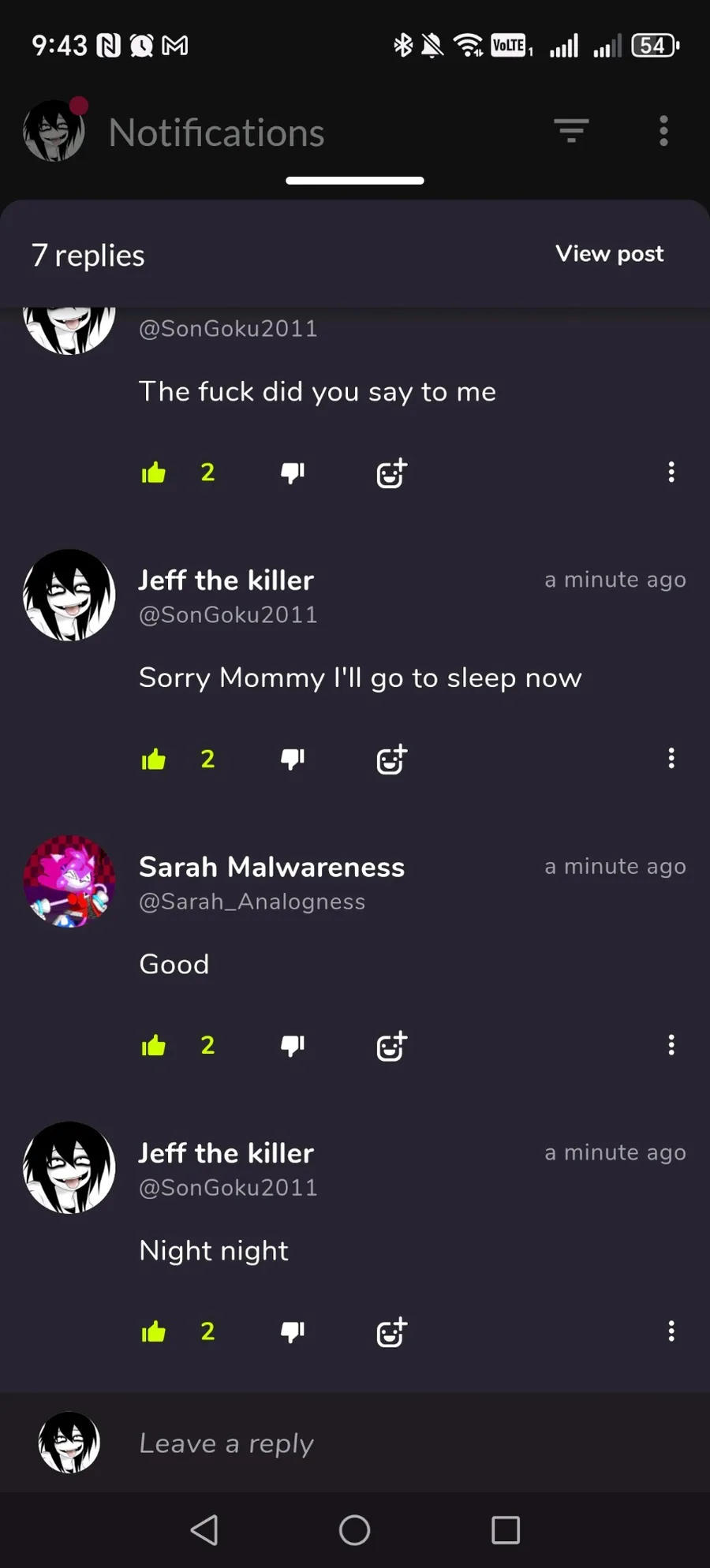Screen dimensions: 710x1568
Task: Dislike the "Night night" reply
Action: [293, 1332]
